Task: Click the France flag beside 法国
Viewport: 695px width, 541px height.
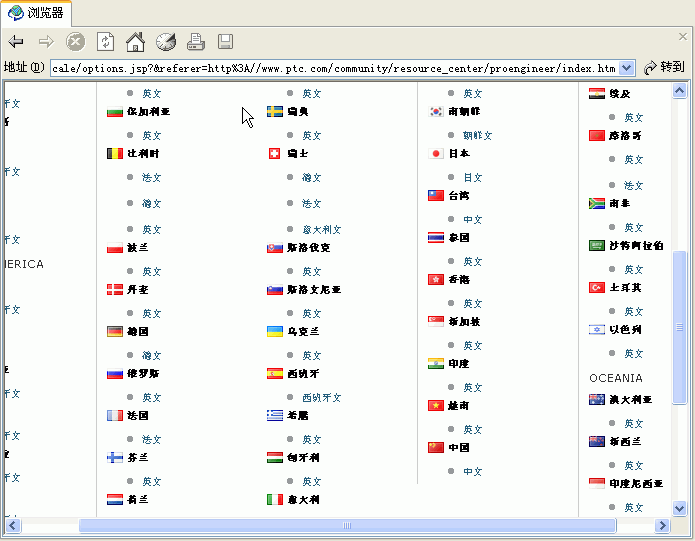Action: [115, 416]
